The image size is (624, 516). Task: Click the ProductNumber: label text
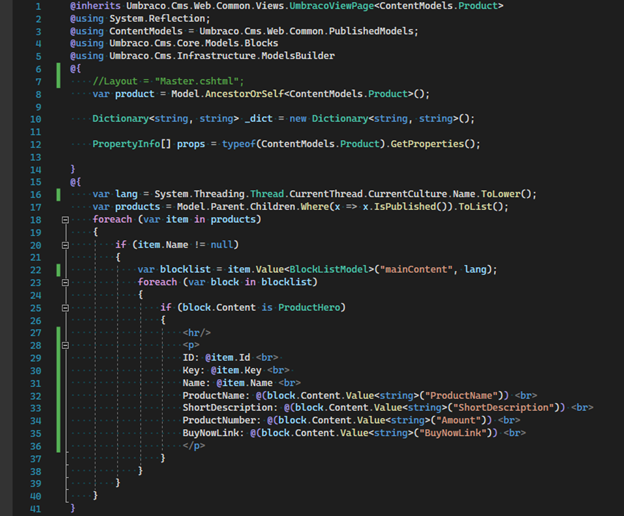(x=222, y=421)
